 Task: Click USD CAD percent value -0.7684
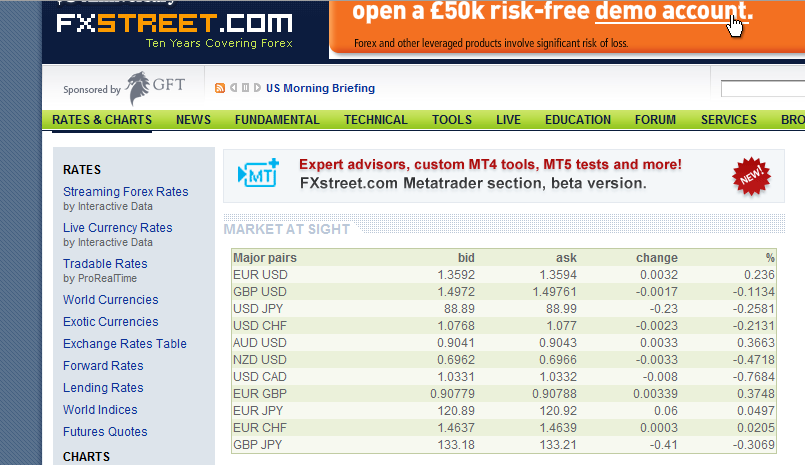[753, 377]
